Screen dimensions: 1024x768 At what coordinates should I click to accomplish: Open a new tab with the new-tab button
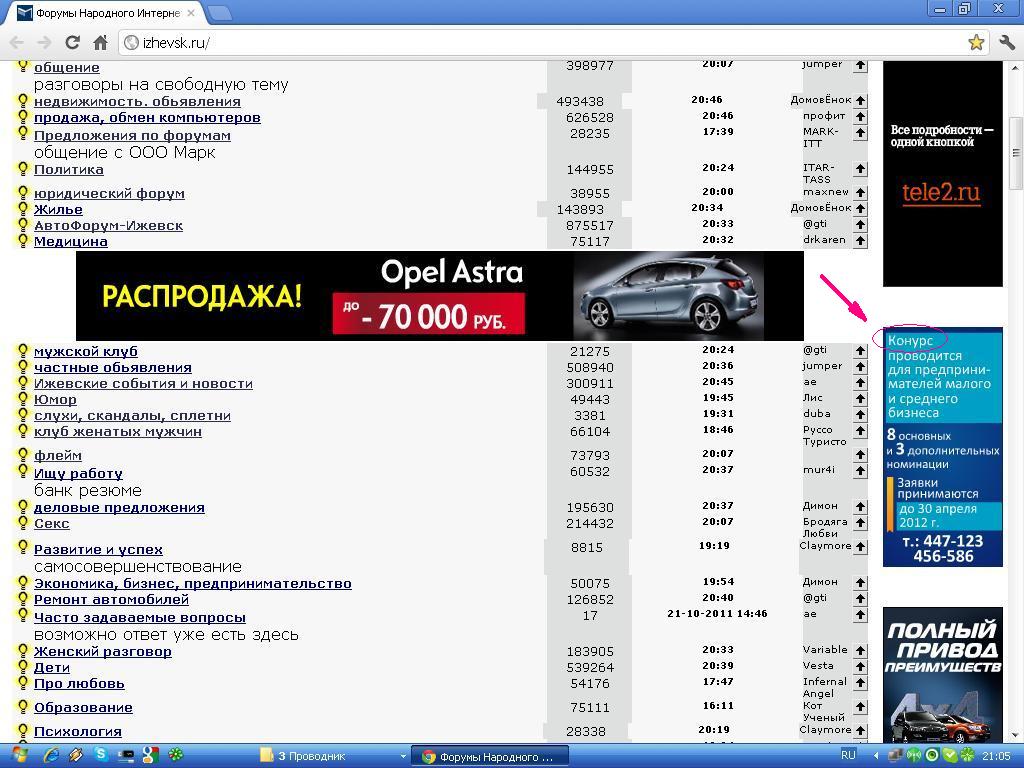(220, 12)
